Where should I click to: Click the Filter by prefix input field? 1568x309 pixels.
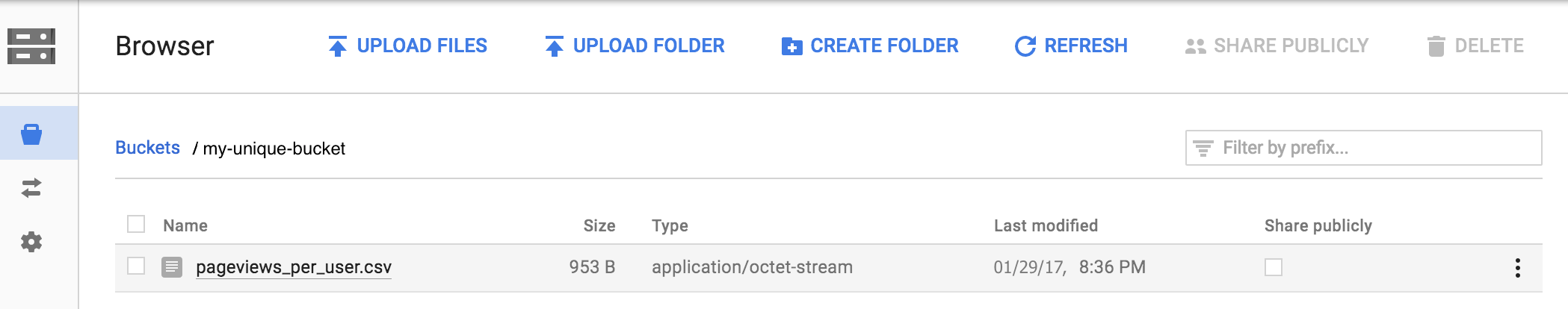coord(1364,148)
